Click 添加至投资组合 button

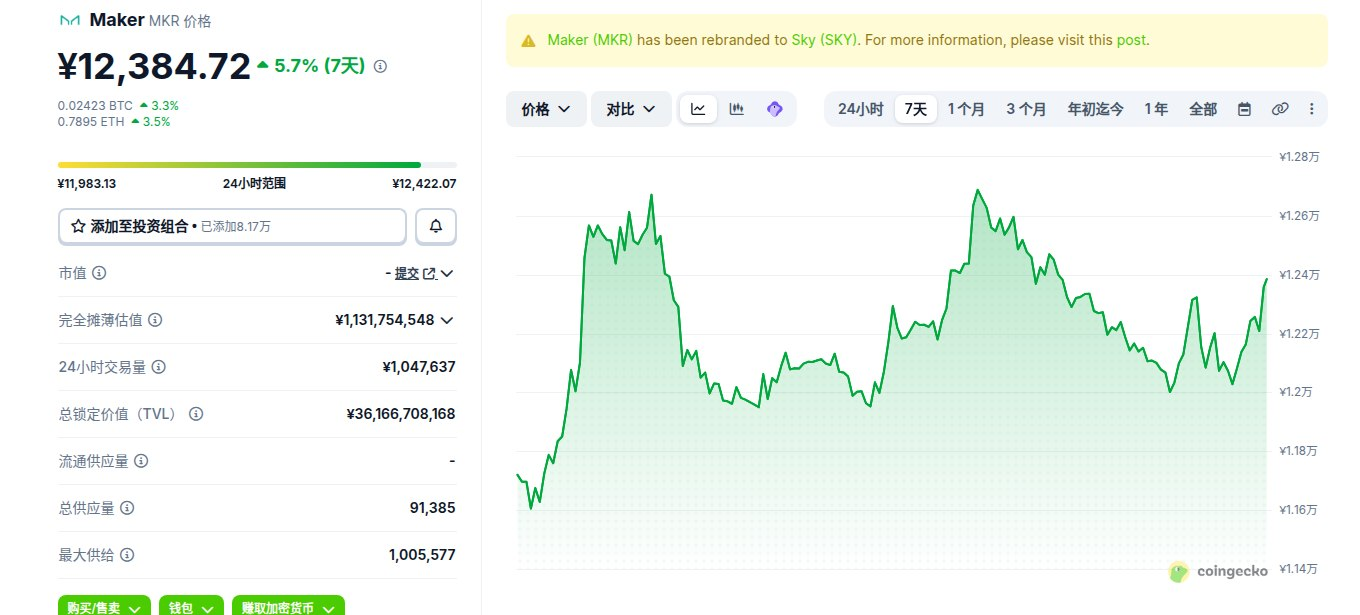[232, 226]
